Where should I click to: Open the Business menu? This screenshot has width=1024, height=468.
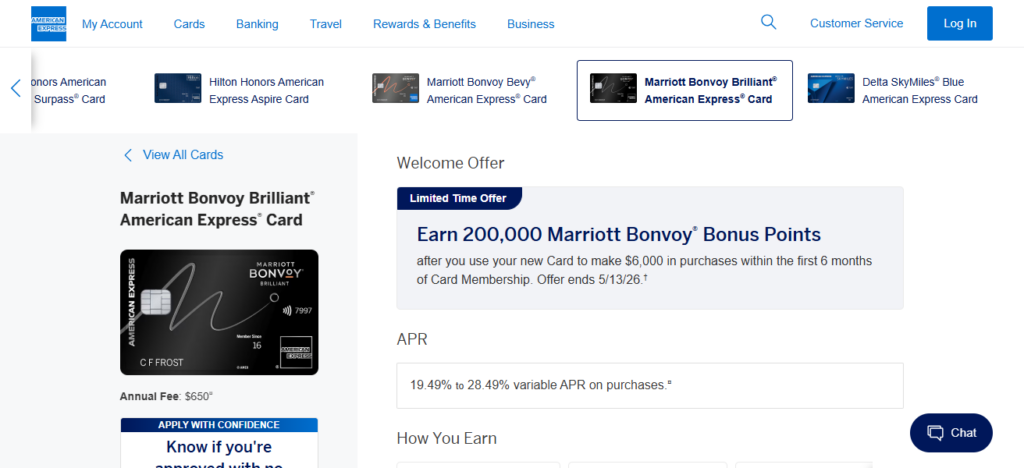click(531, 24)
